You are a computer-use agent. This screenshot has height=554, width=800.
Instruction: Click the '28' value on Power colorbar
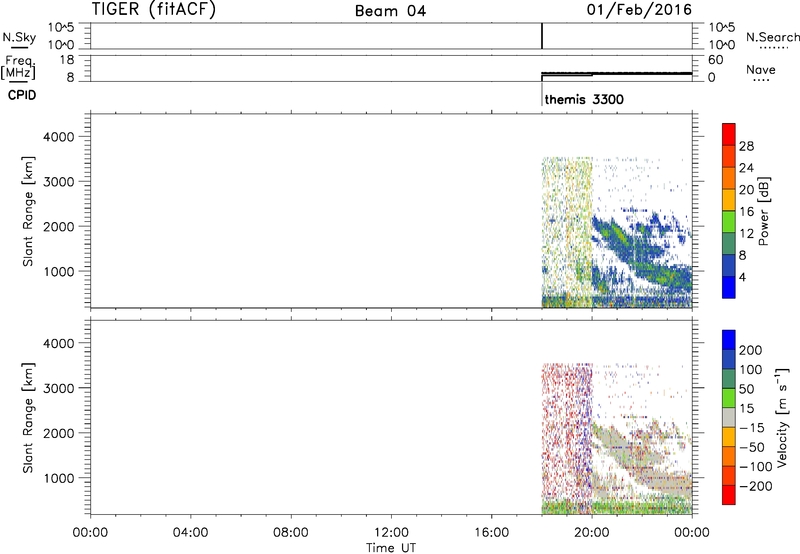(746, 146)
